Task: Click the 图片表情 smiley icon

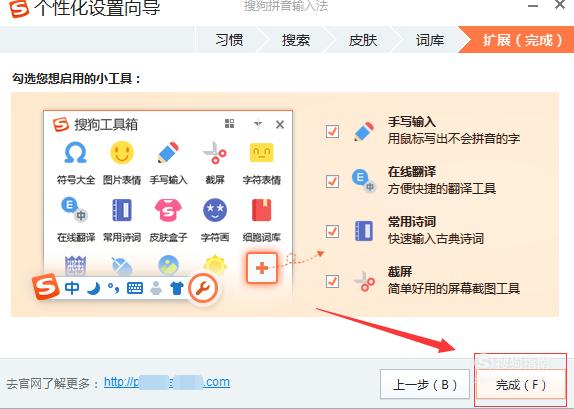Action: (x=122, y=152)
